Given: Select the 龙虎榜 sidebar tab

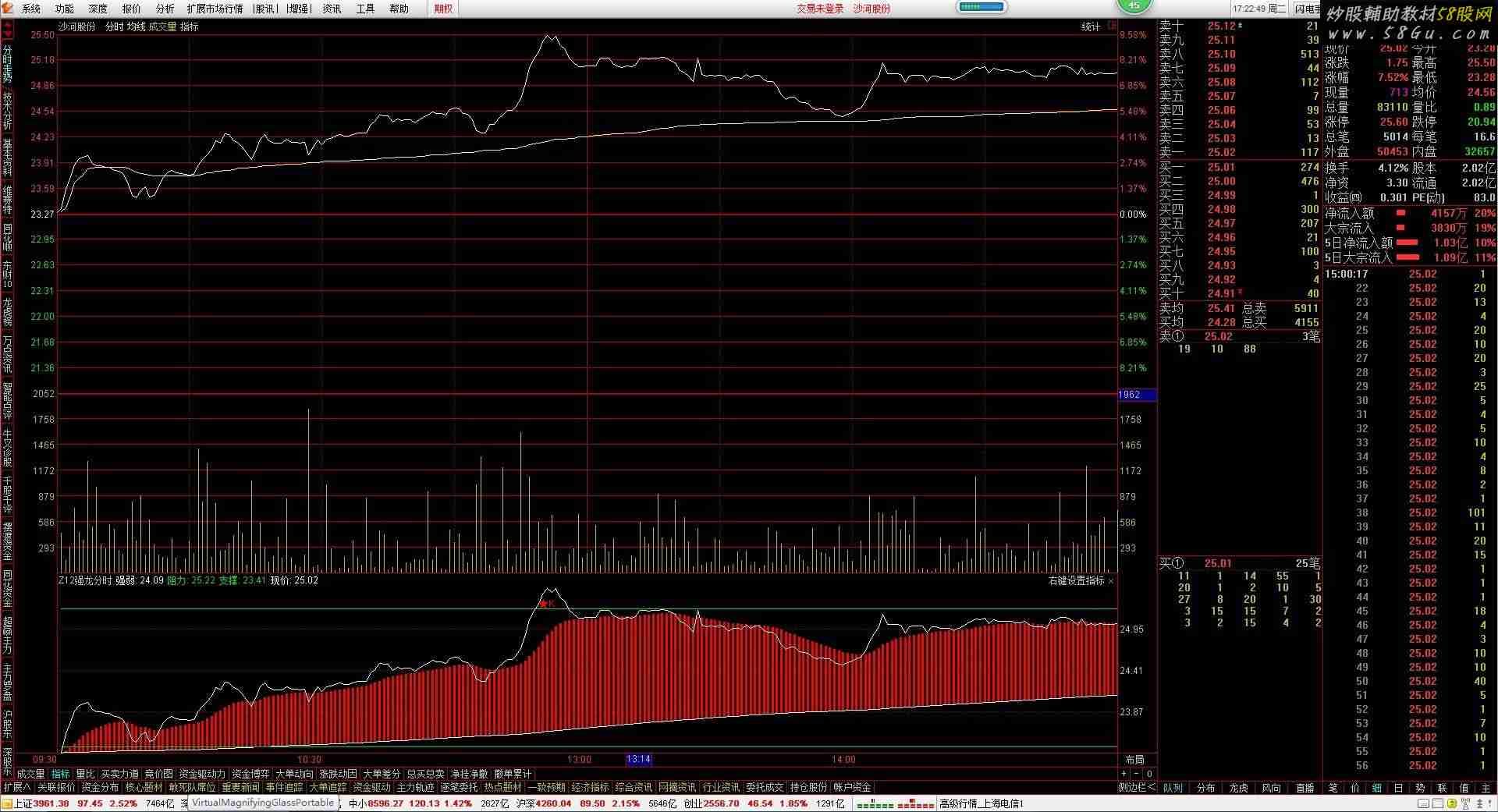Looking at the screenshot, I should (x=7, y=310).
